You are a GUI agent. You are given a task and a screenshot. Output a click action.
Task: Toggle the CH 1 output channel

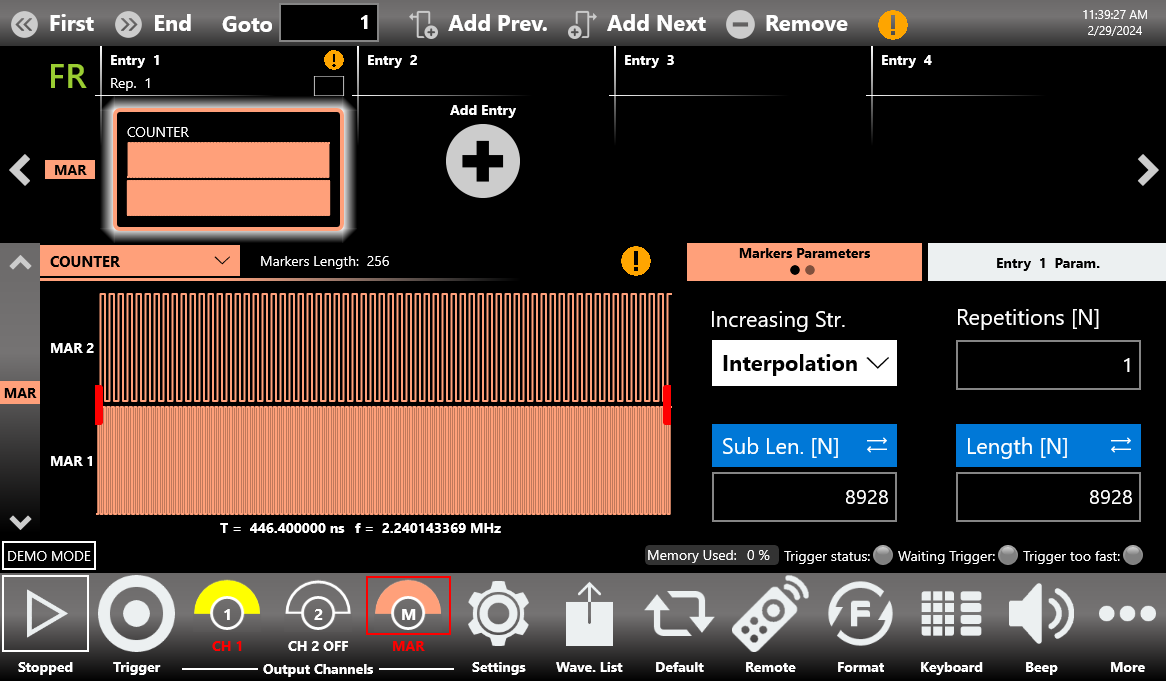pos(227,607)
